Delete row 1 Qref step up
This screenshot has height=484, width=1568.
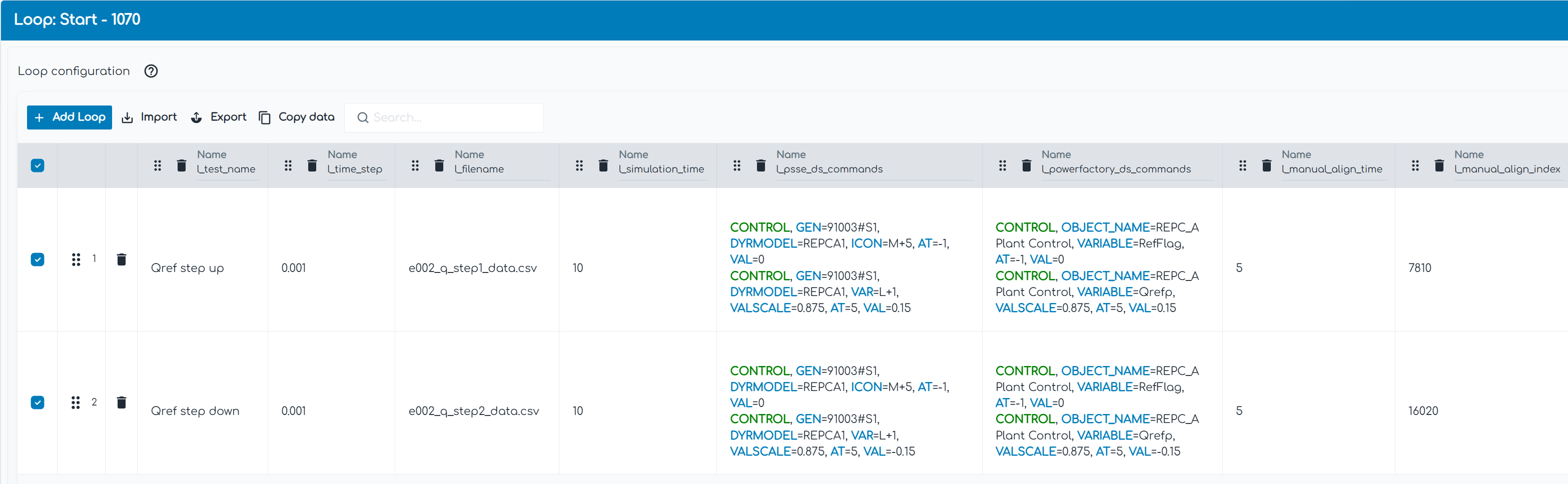click(x=122, y=259)
